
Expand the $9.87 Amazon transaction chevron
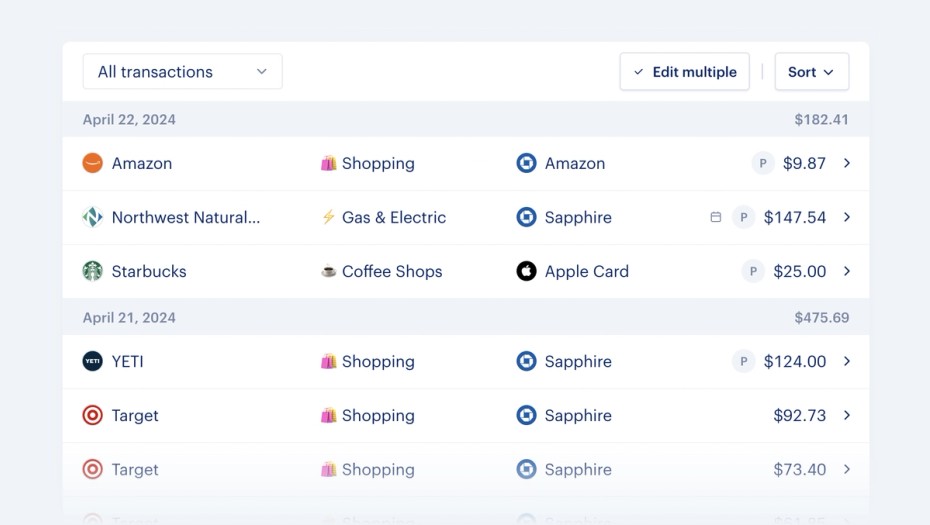click(x=847, y=163)
